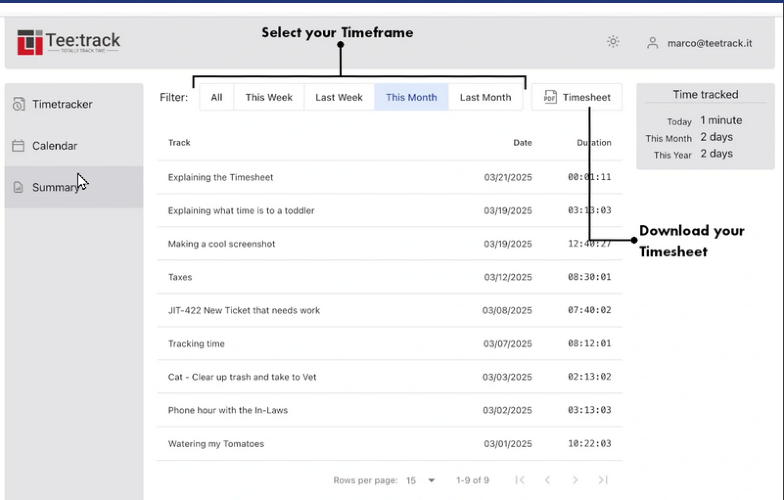
Task: Go to the Calendar page
Action: (x=74, y=146)
